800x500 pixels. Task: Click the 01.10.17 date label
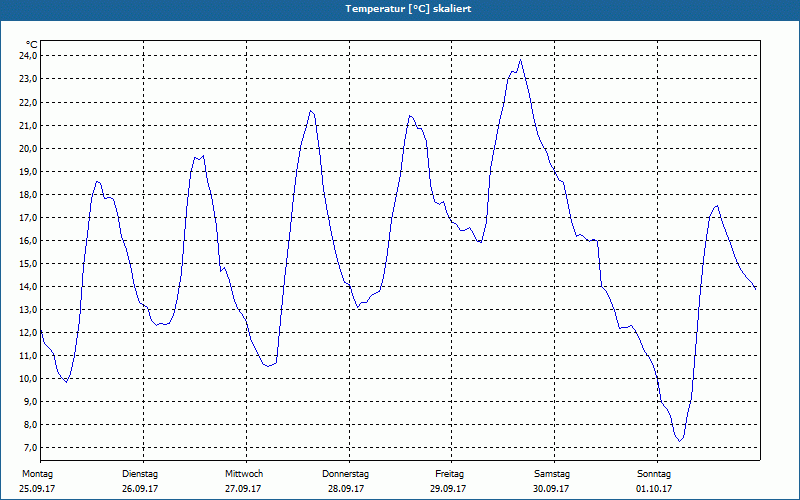click(654, 489)
